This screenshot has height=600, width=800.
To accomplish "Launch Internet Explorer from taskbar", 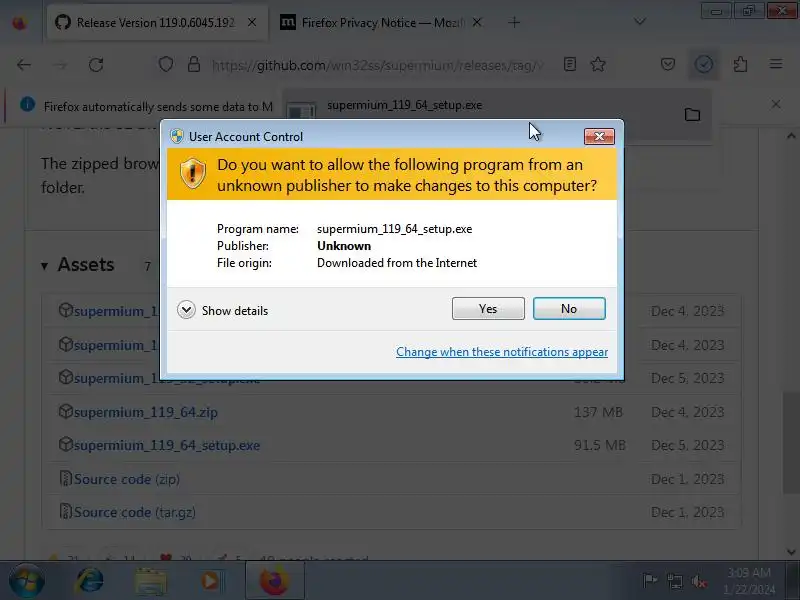I will tap(89, 581).
